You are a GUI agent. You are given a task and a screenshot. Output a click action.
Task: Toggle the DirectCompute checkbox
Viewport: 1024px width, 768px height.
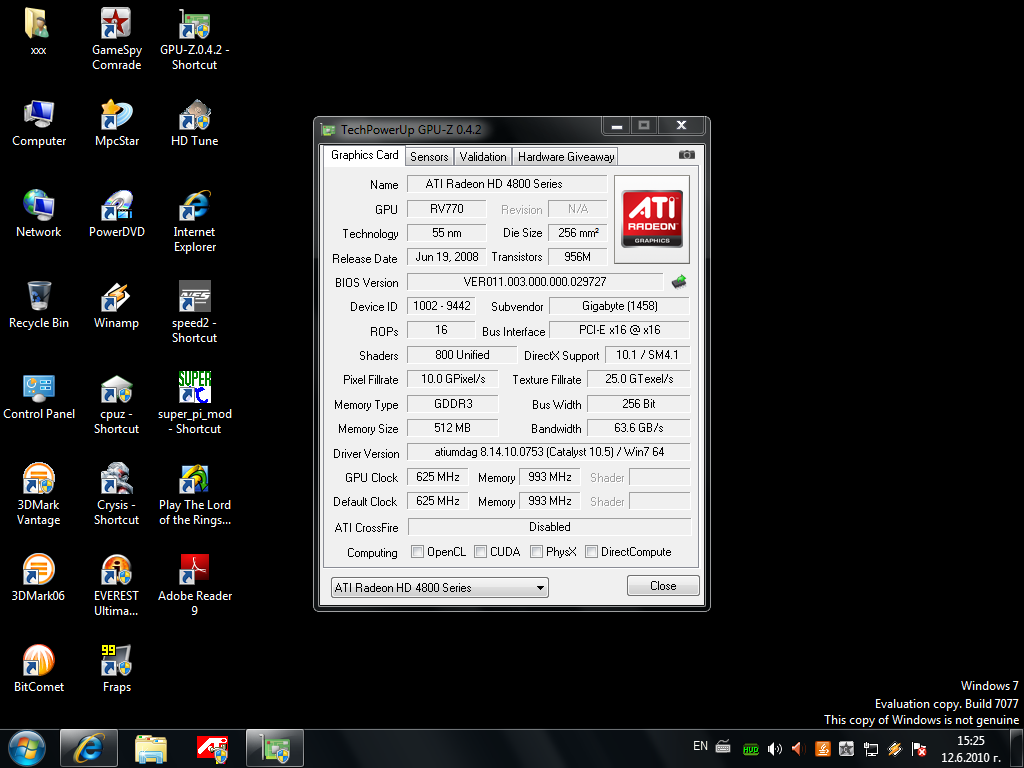591,552
